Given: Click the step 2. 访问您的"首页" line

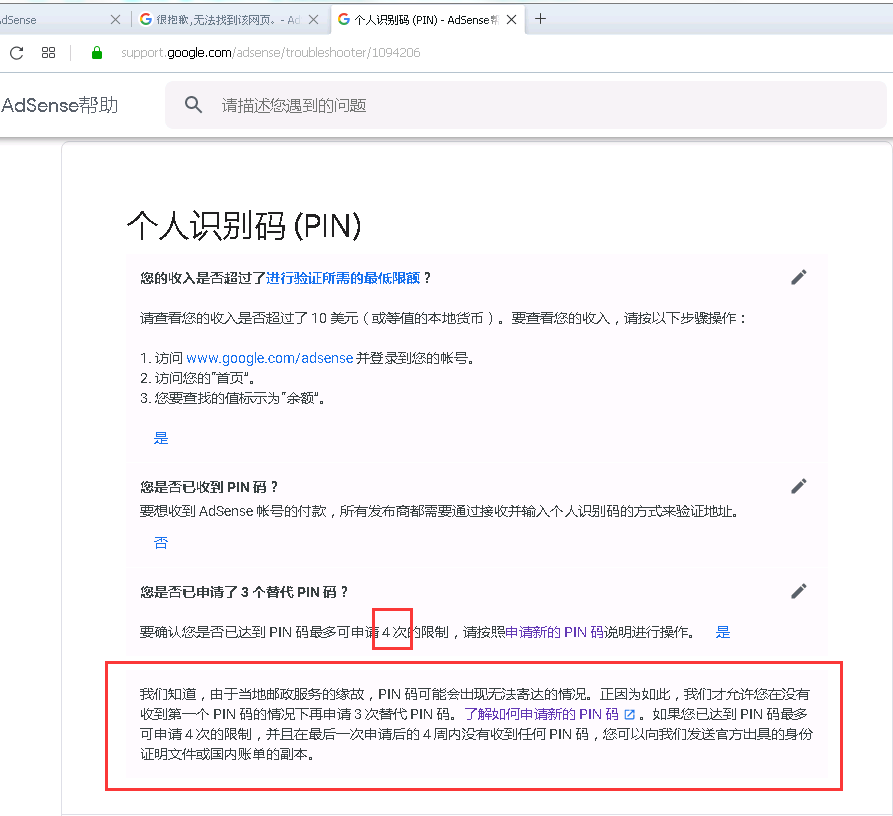Looking at the screenshot, I should coord(197,379).
